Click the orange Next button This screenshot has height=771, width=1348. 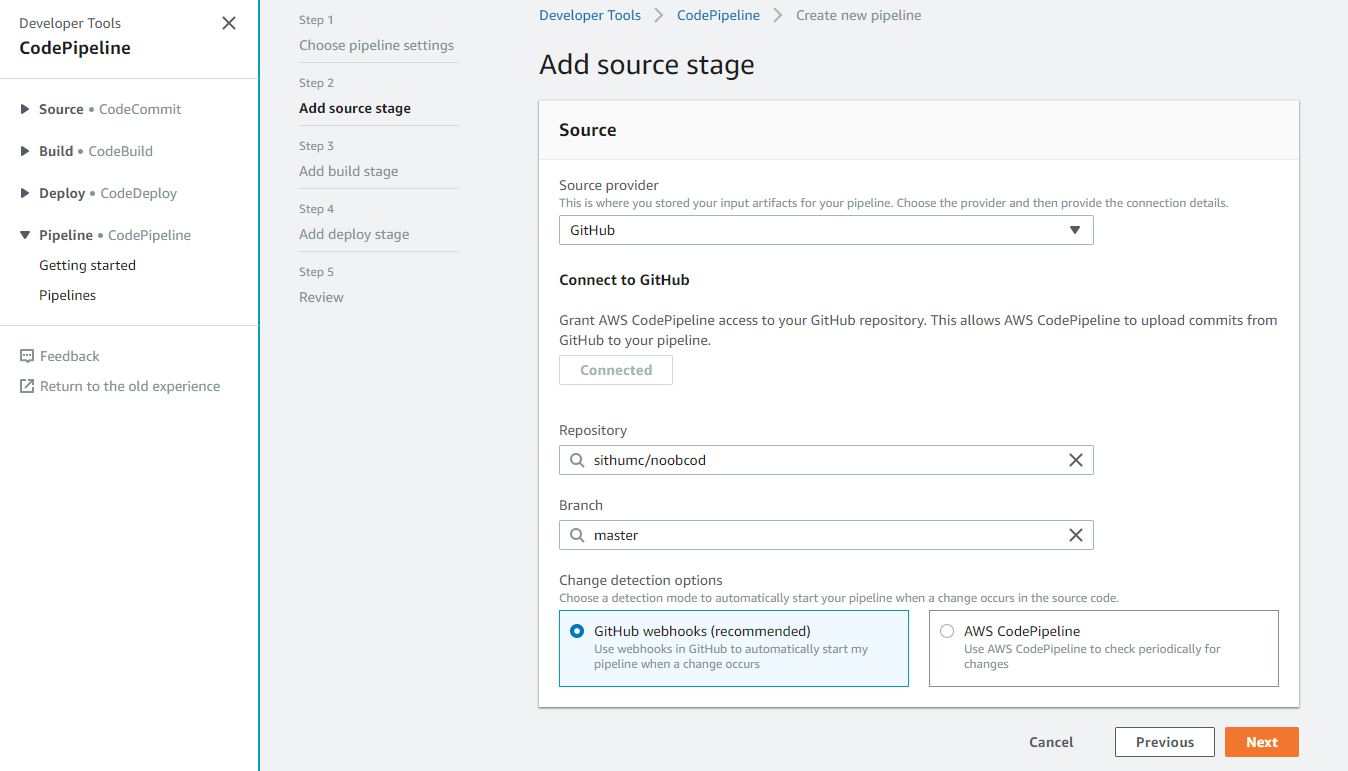(1261, 742)
